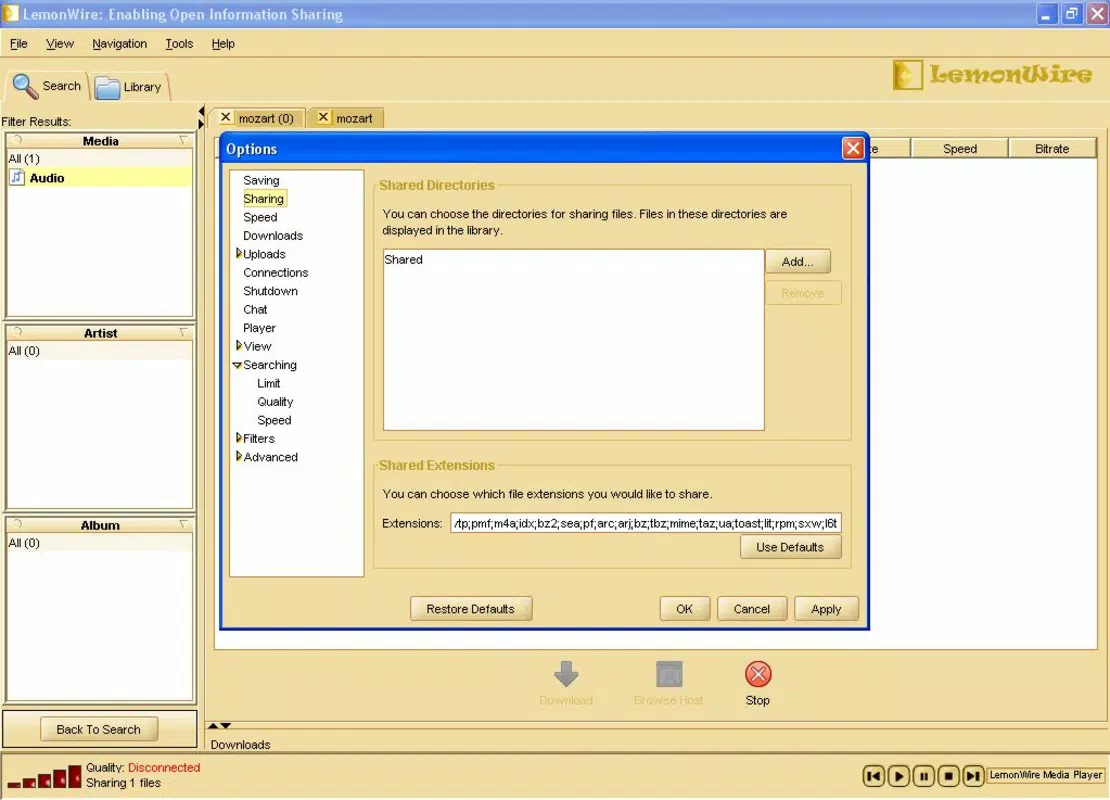Open the Album filter header dropdown

coord(183,525)
